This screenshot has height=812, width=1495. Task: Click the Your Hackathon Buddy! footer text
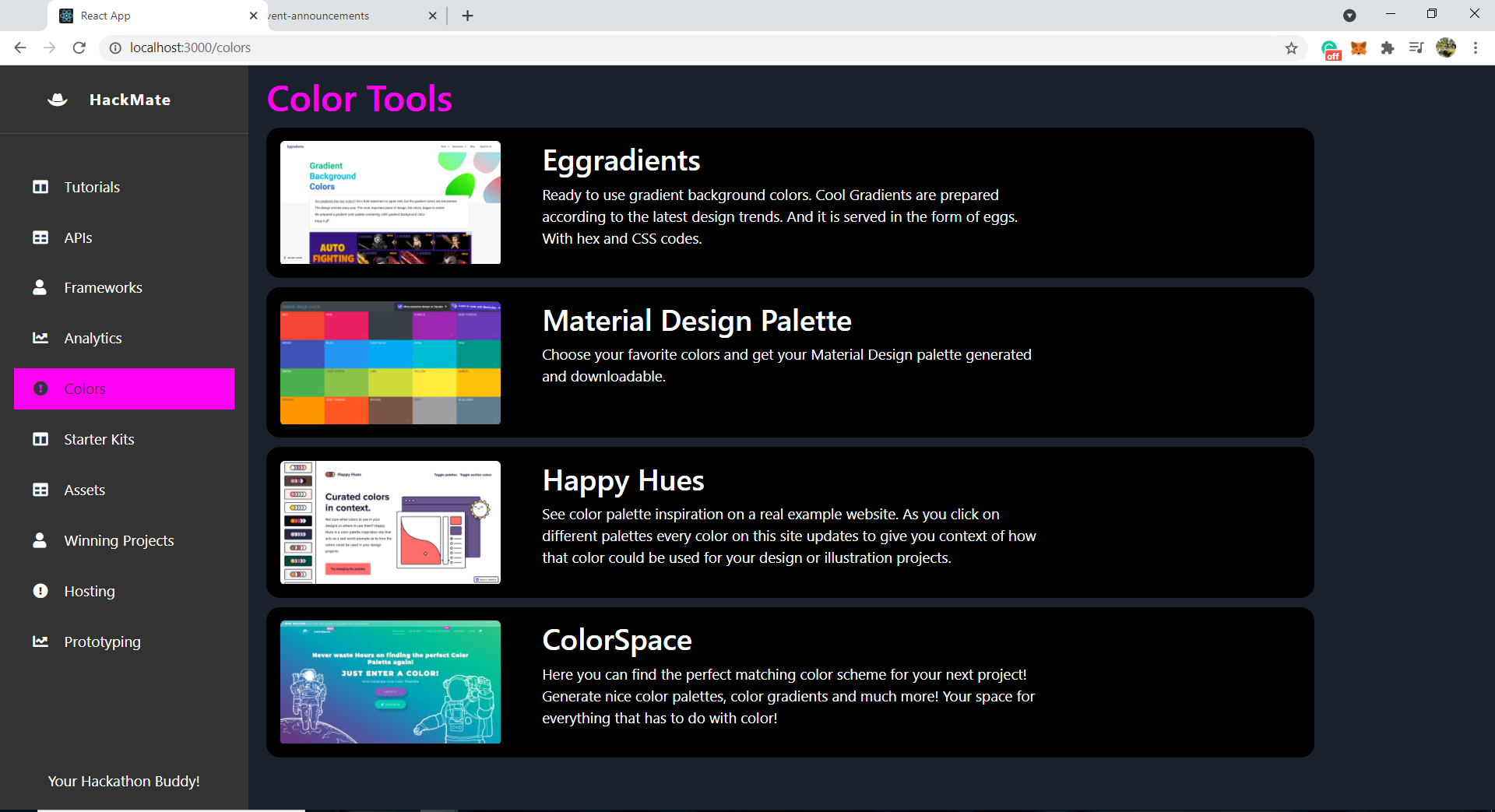pyautogui.click(x=124, y=781)
